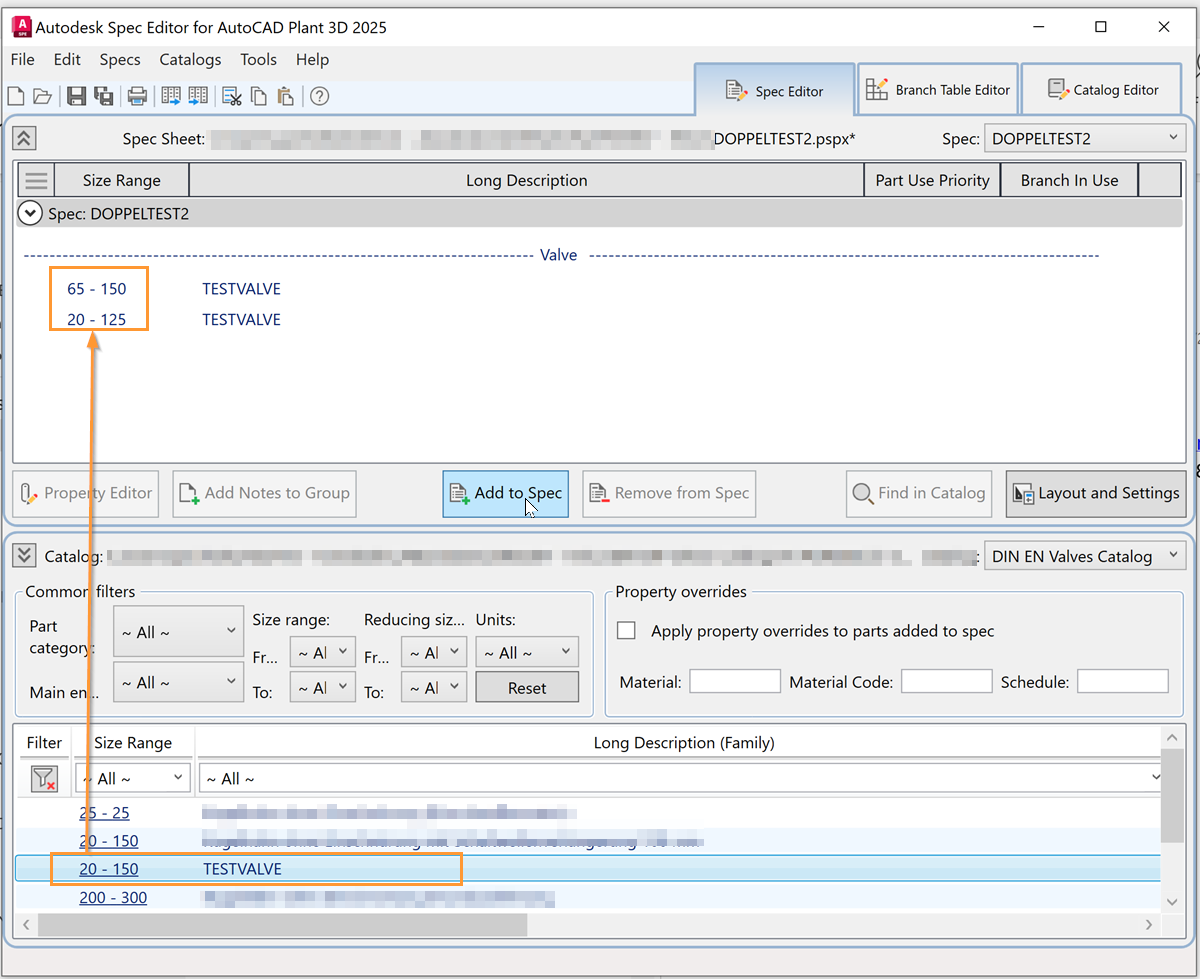Click the New spec file icon
This screenshot has width=1200, height=979.
[16, 96]
